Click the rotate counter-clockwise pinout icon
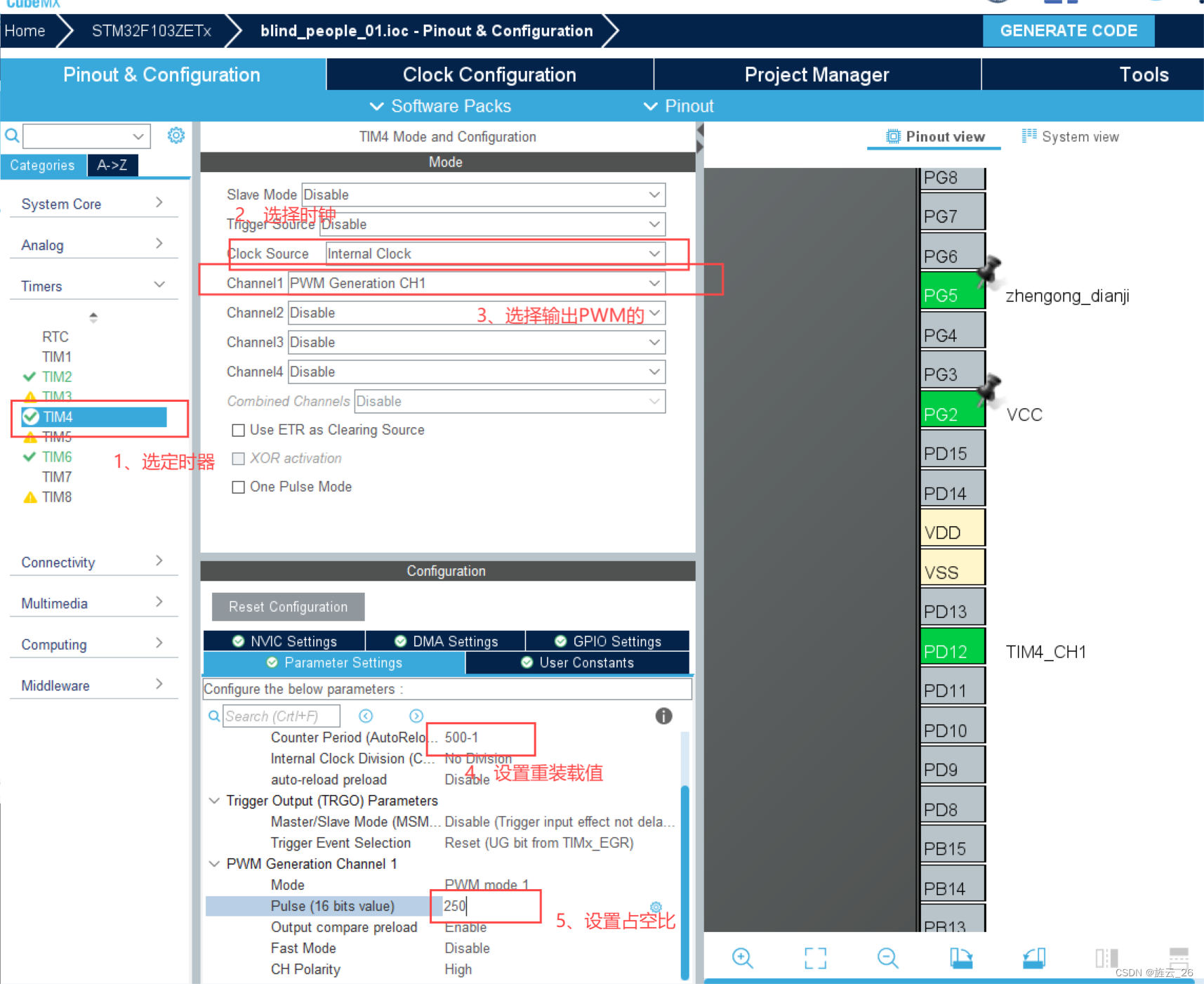 pos(1034,957)
